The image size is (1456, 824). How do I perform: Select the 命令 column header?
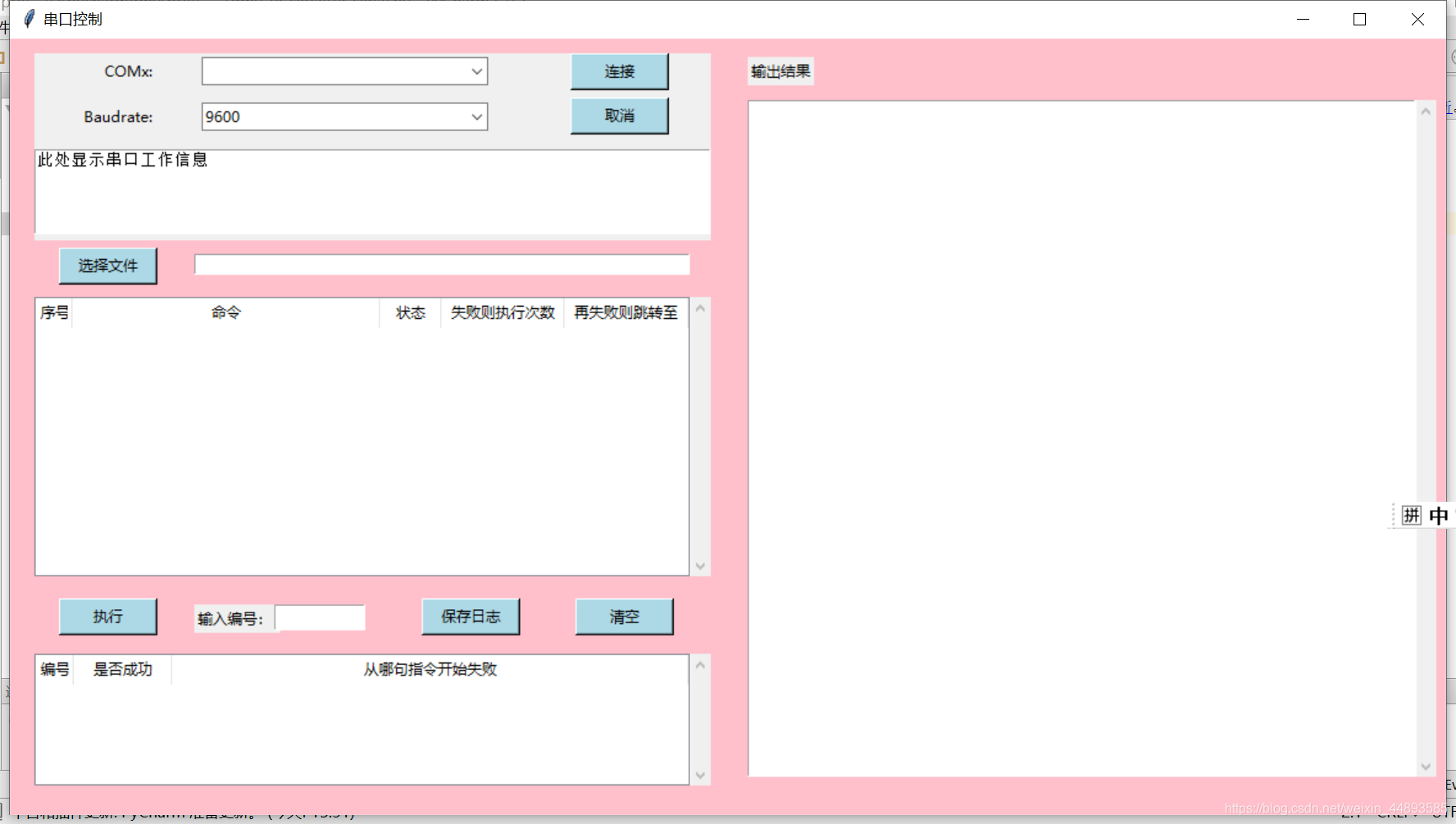coord(225,312)
